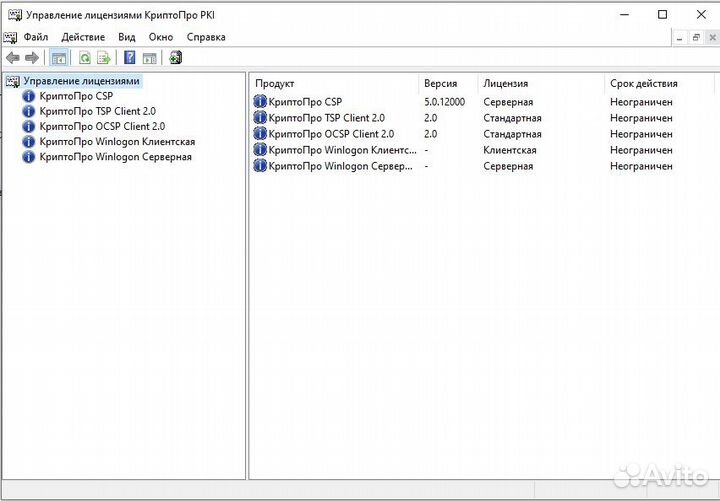Open the Справка menu
This screenshot has width=720, height=501.
206,37
